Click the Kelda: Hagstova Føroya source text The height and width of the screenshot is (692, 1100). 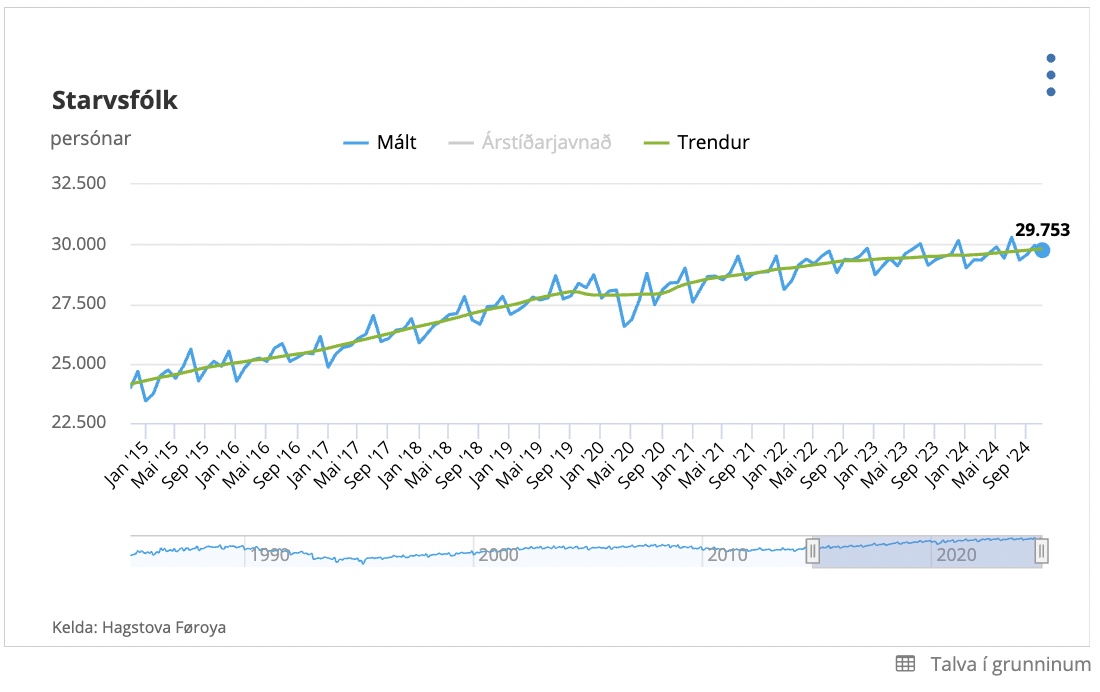point(139,628)
